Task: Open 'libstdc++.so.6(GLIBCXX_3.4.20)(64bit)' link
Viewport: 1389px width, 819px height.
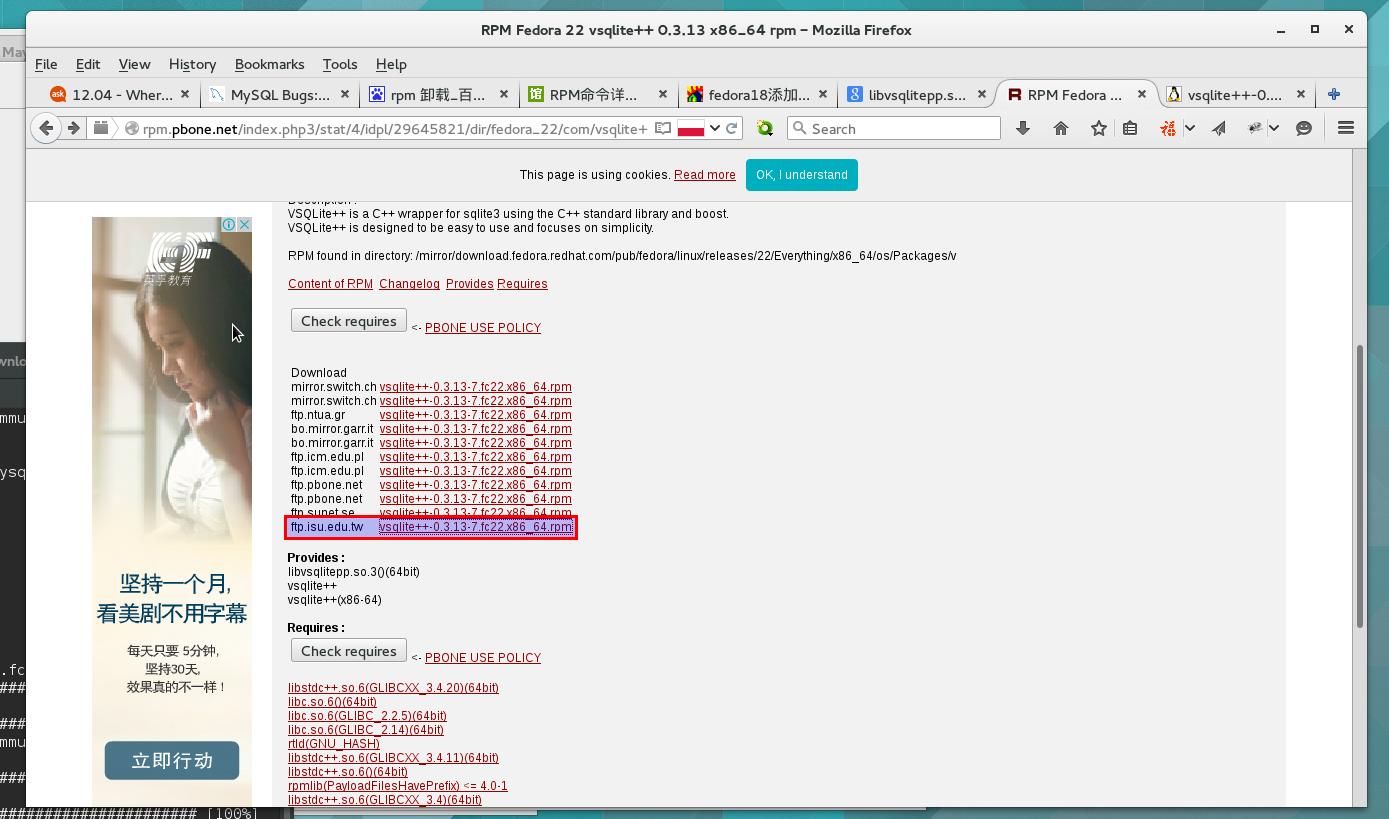Action: pos(393,688)
